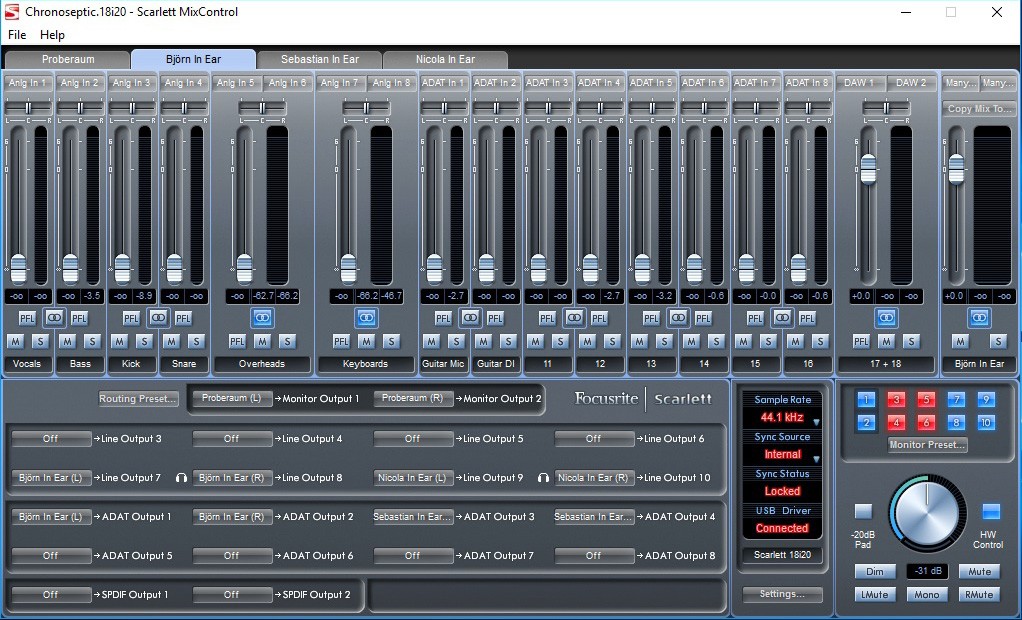
Task: Toggle stereo link on DAW 17 + 18 channel
Action: (886, 317)
